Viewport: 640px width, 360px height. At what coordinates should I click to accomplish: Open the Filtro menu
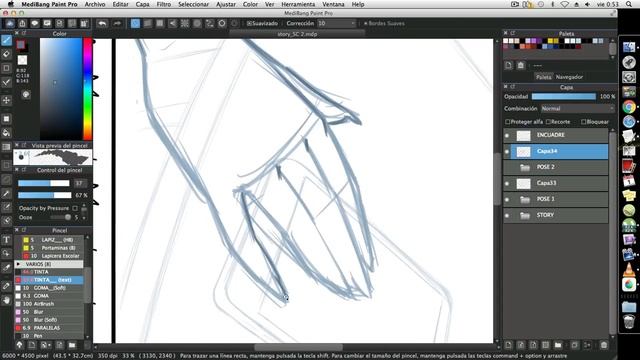tap(164, 4)
